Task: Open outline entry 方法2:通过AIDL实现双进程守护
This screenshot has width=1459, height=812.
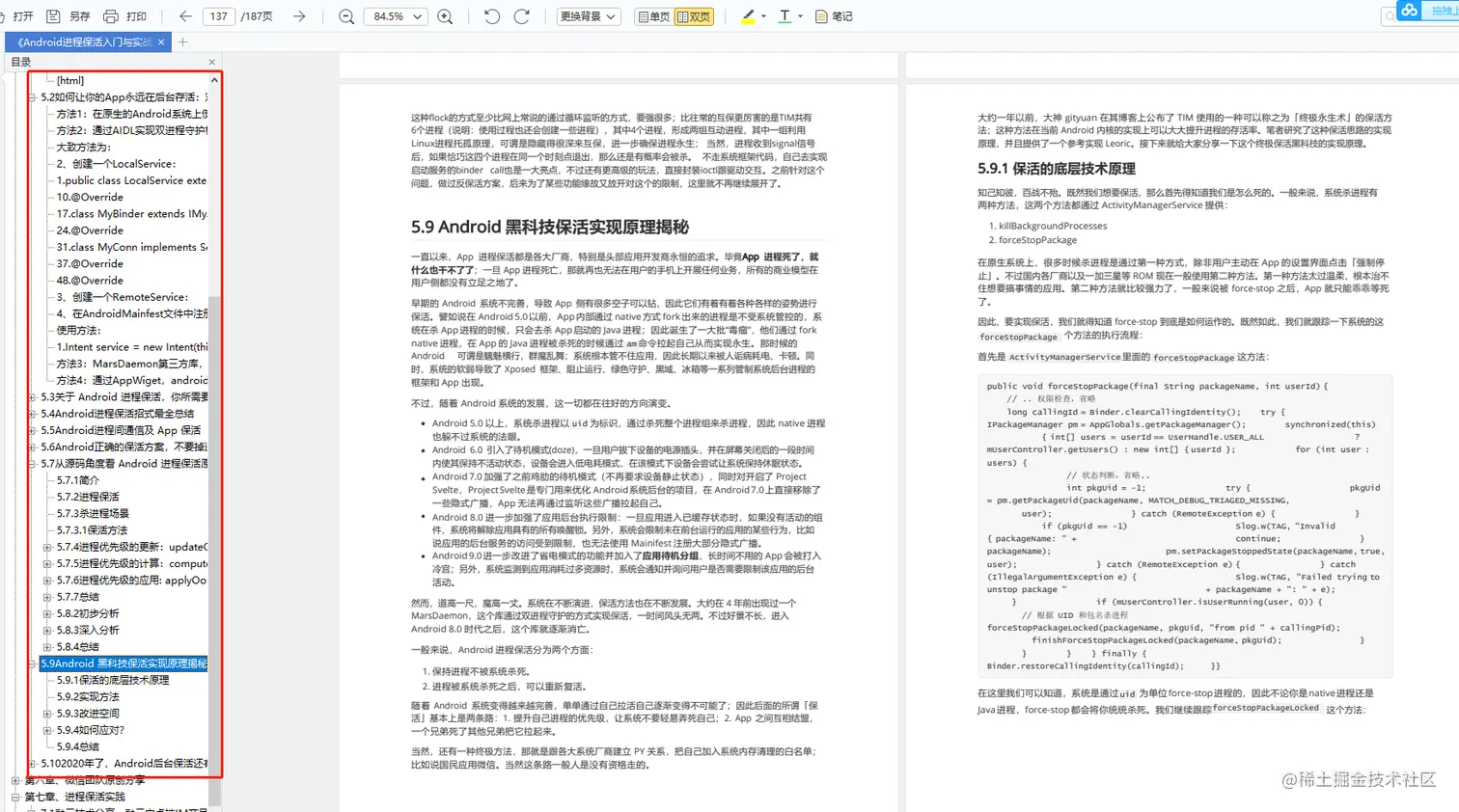Action: (x=131, y=130)
